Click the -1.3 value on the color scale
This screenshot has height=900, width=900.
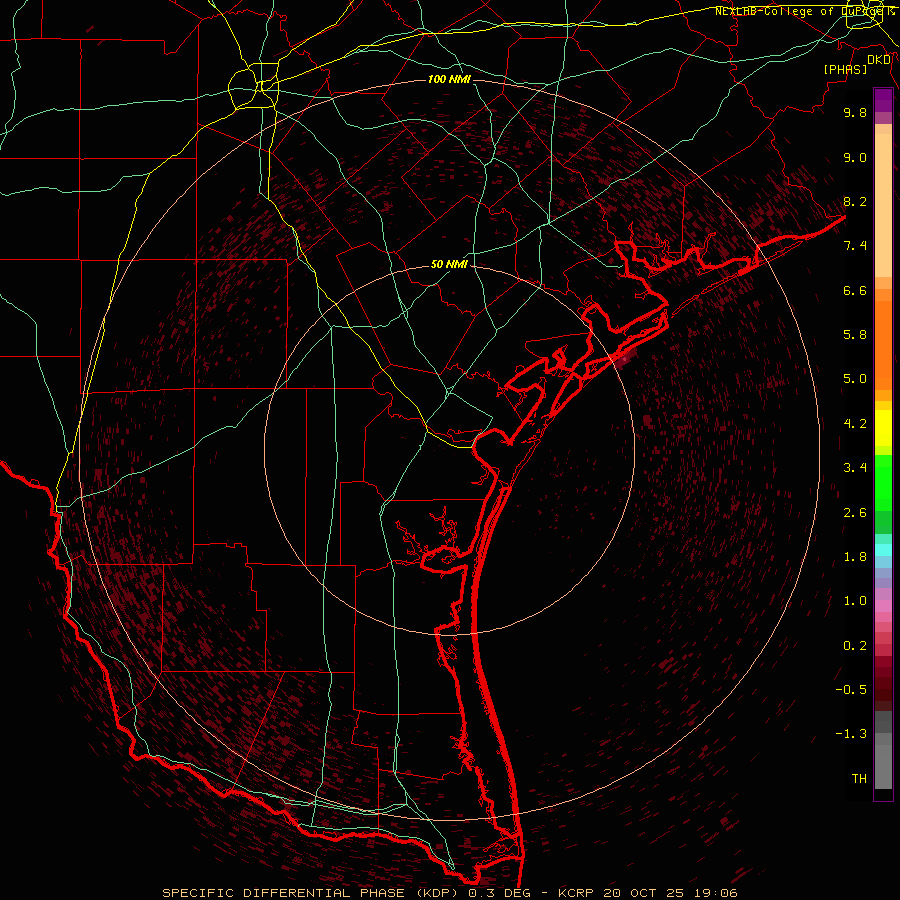851,735
